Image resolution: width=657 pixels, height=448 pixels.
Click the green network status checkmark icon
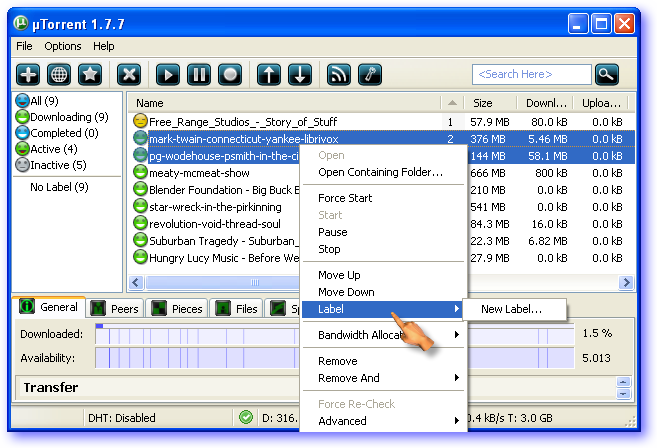[246, 417]
